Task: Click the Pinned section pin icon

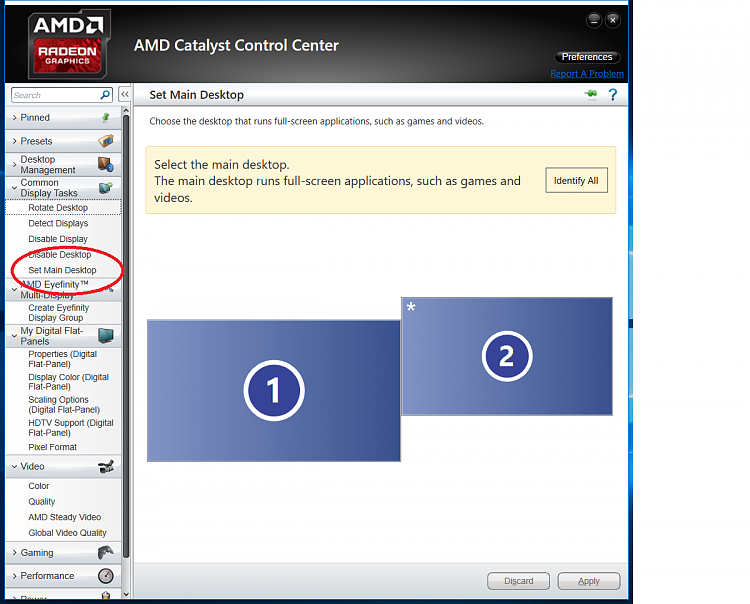Action: tap(106, 118)
